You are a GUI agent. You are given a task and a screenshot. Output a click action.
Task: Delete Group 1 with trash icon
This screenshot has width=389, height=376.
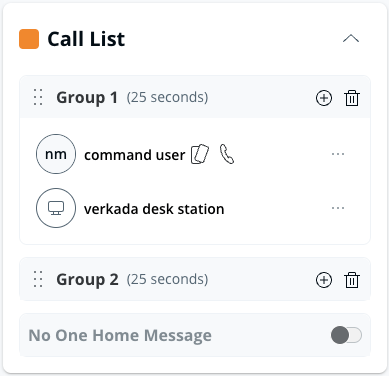[x=352, y=98]
